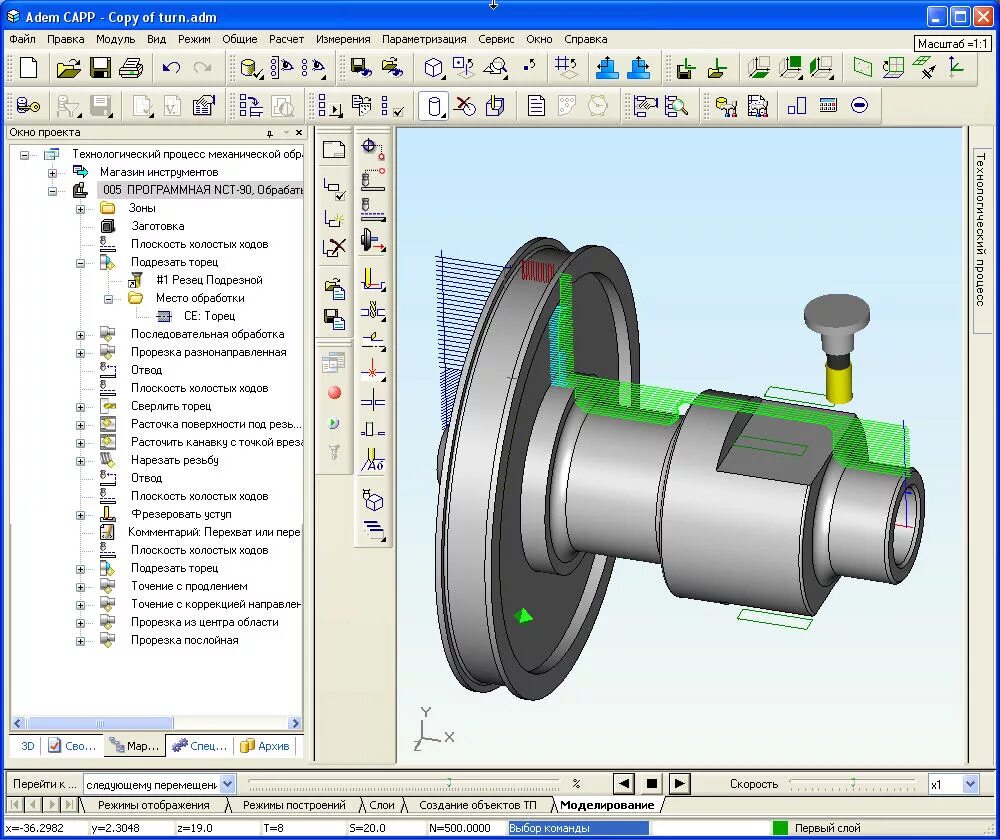
Task: Expand the Последовательная обработка node
Action: (x=80, y=335)
